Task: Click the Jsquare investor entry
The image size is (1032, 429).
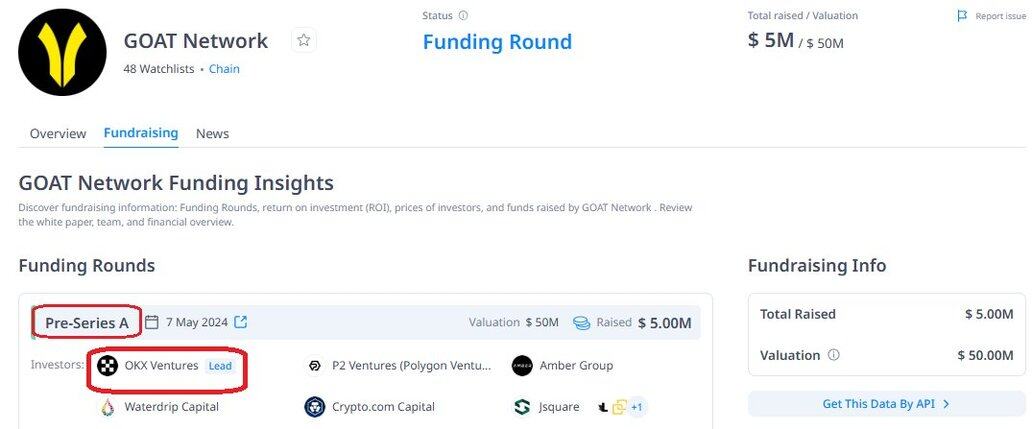Action: point(546,407)
